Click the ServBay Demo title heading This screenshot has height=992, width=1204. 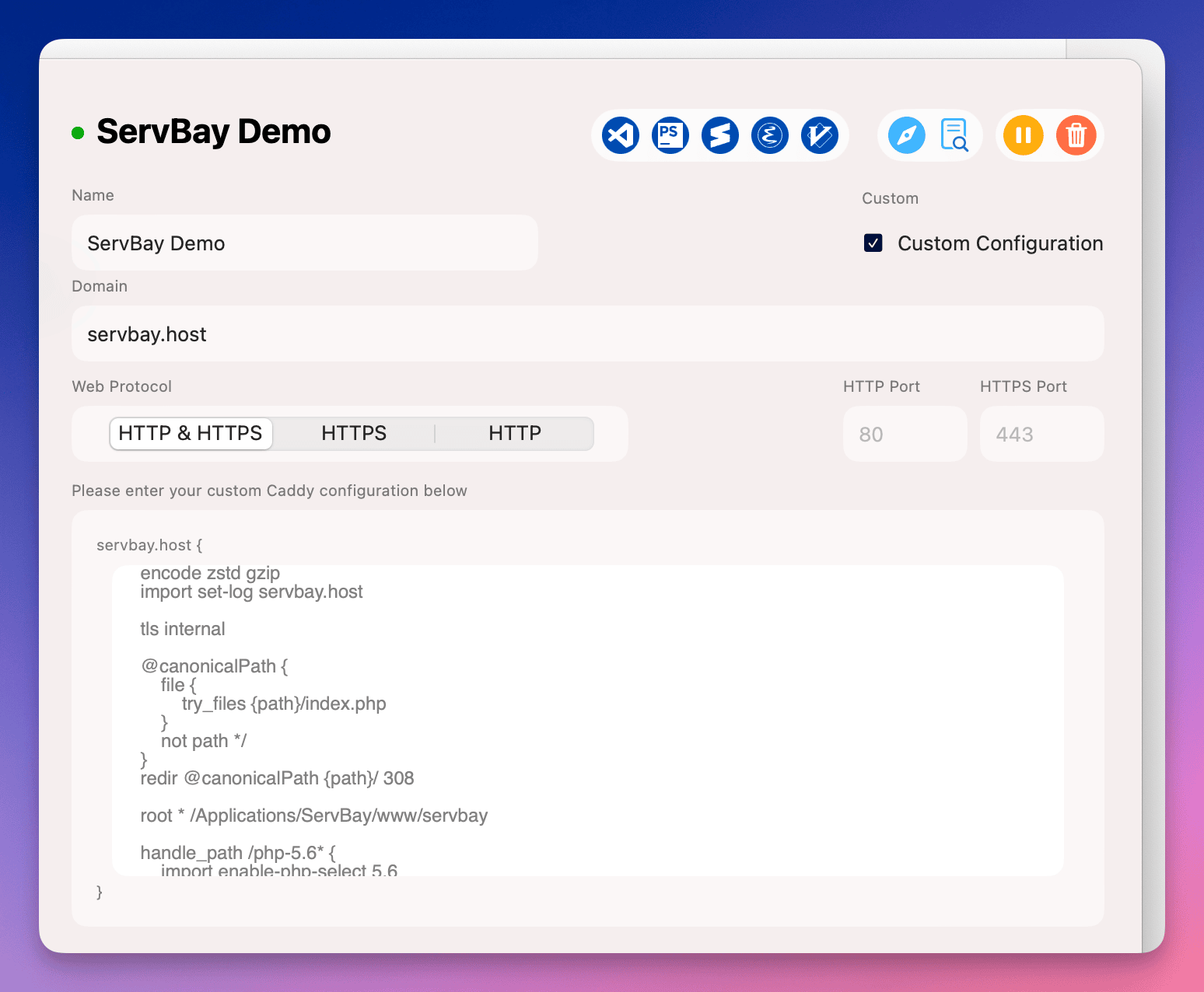pyautogui.click(x=214, y=131)
